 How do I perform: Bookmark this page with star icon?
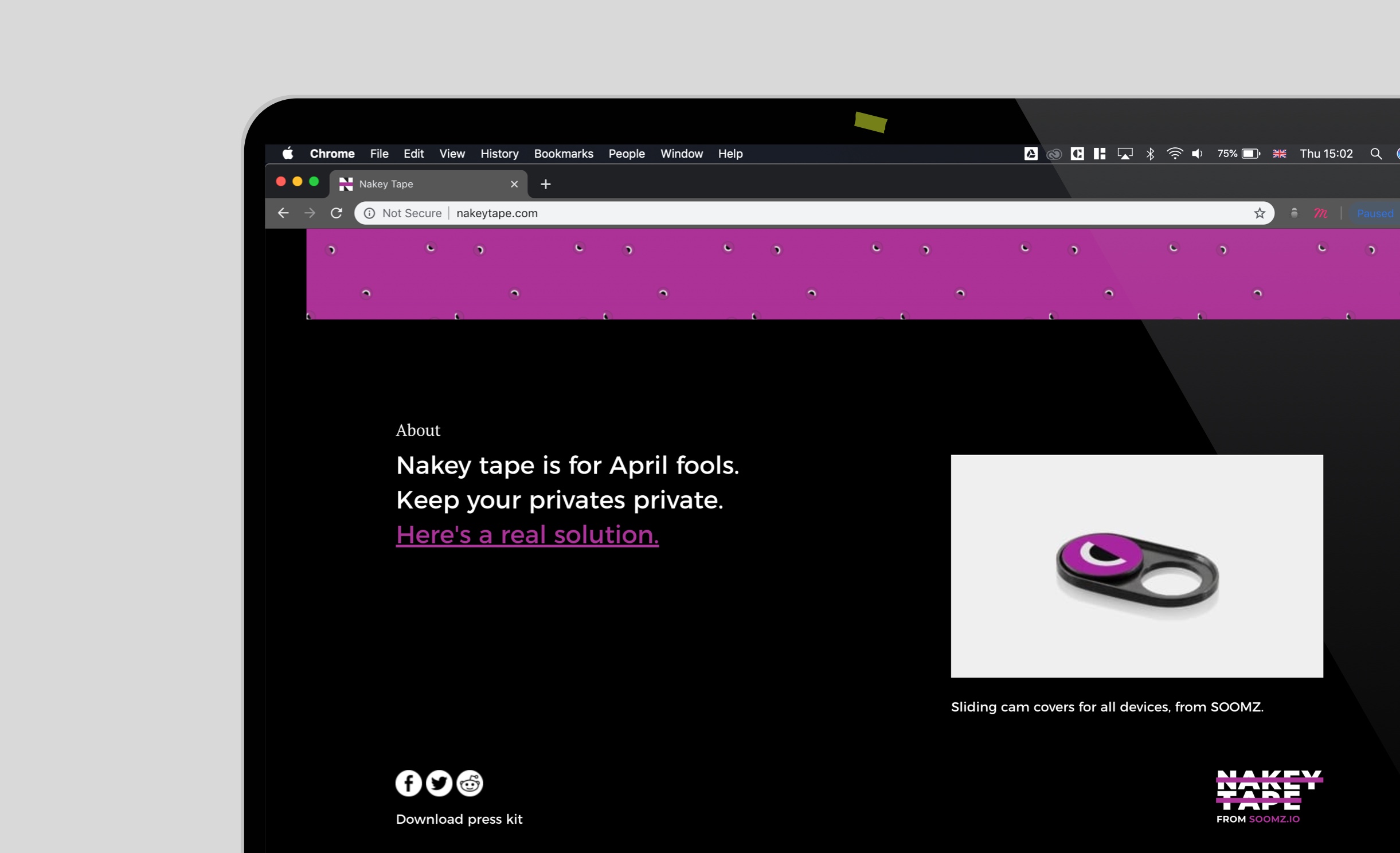pos(1260,213)
